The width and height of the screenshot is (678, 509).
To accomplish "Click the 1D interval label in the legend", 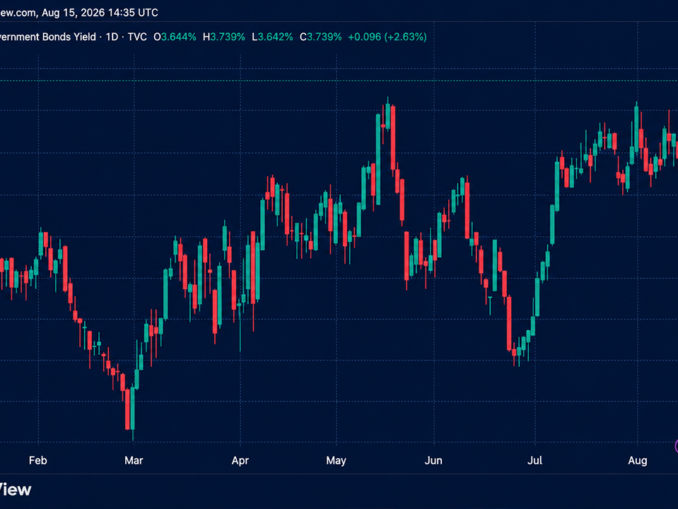I will pyautogui.click(x=112, y=37).
